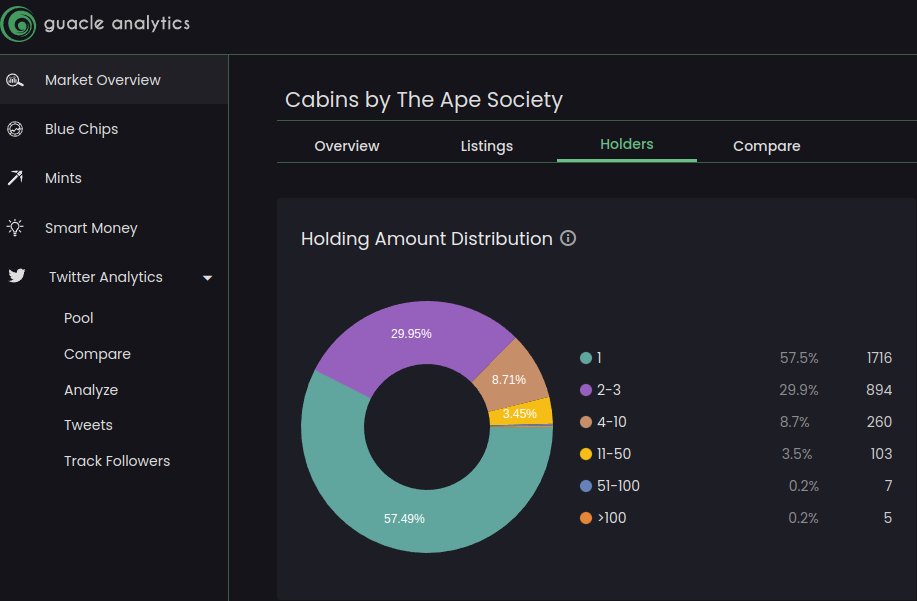Image resolution: width=917 pixels, height=601 pixels.
Task: Click the 29.9% legend percentage
Action: [798, 390]
